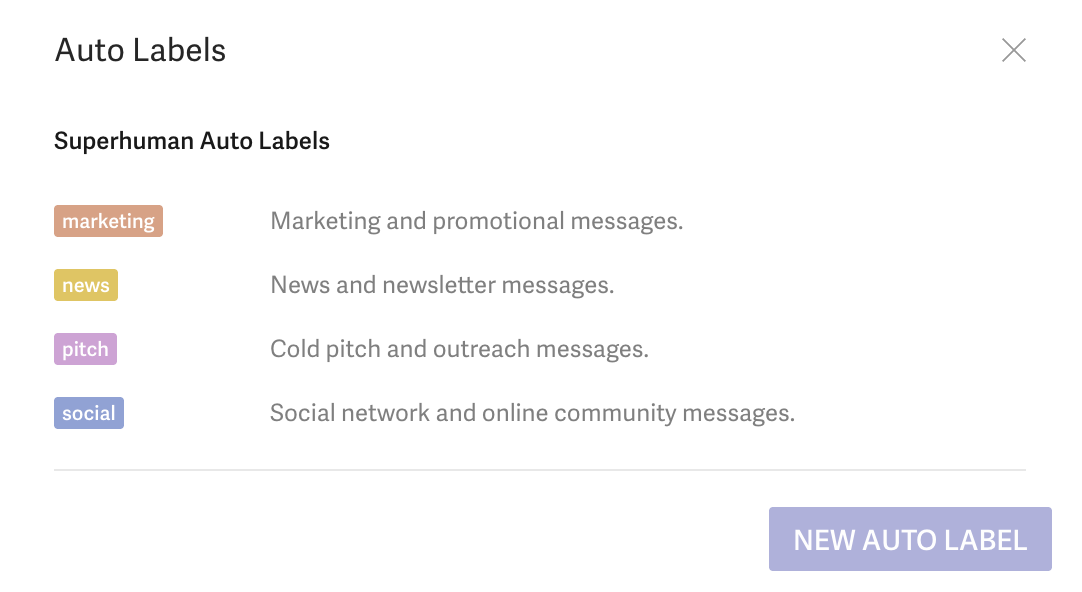Select the cold pitch outreach description
This screenshot has width=1082, height=592.
459,348
